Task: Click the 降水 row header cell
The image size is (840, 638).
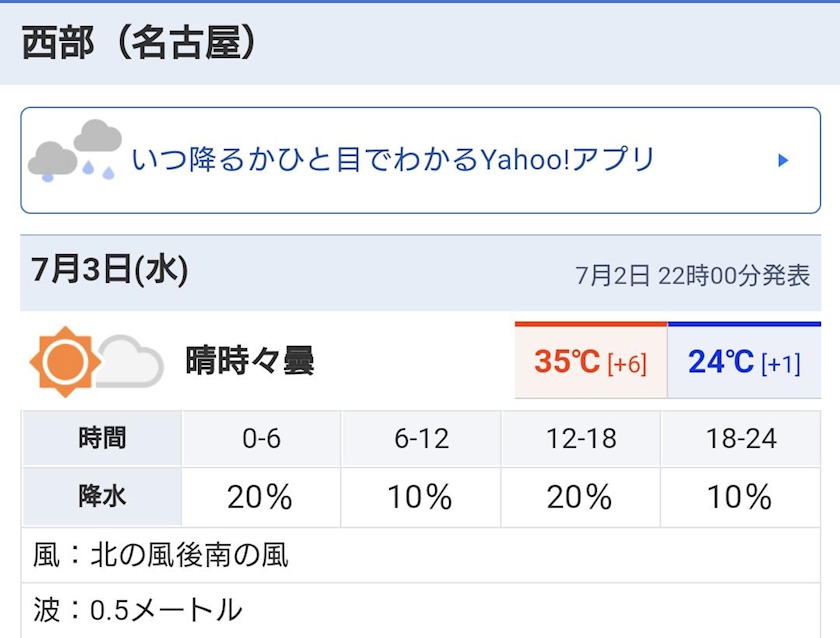Action: click(x=102, y=496)
